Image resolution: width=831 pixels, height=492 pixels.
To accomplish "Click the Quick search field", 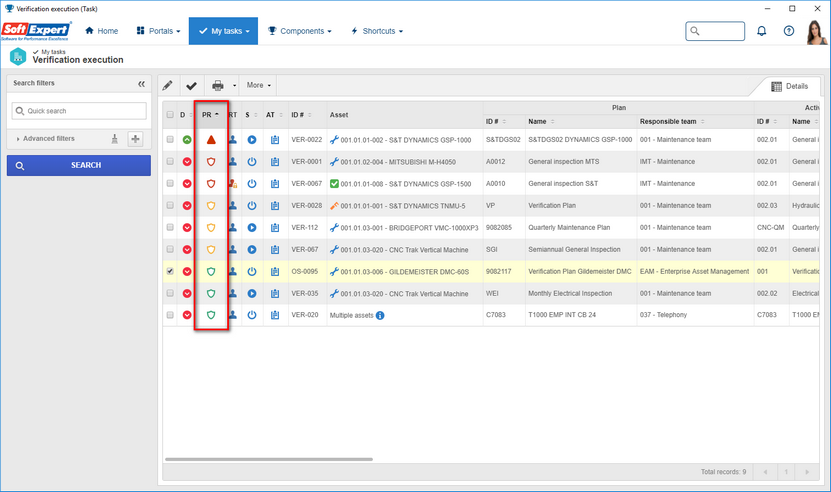I will pyautogui.click(x=79, y=111).
